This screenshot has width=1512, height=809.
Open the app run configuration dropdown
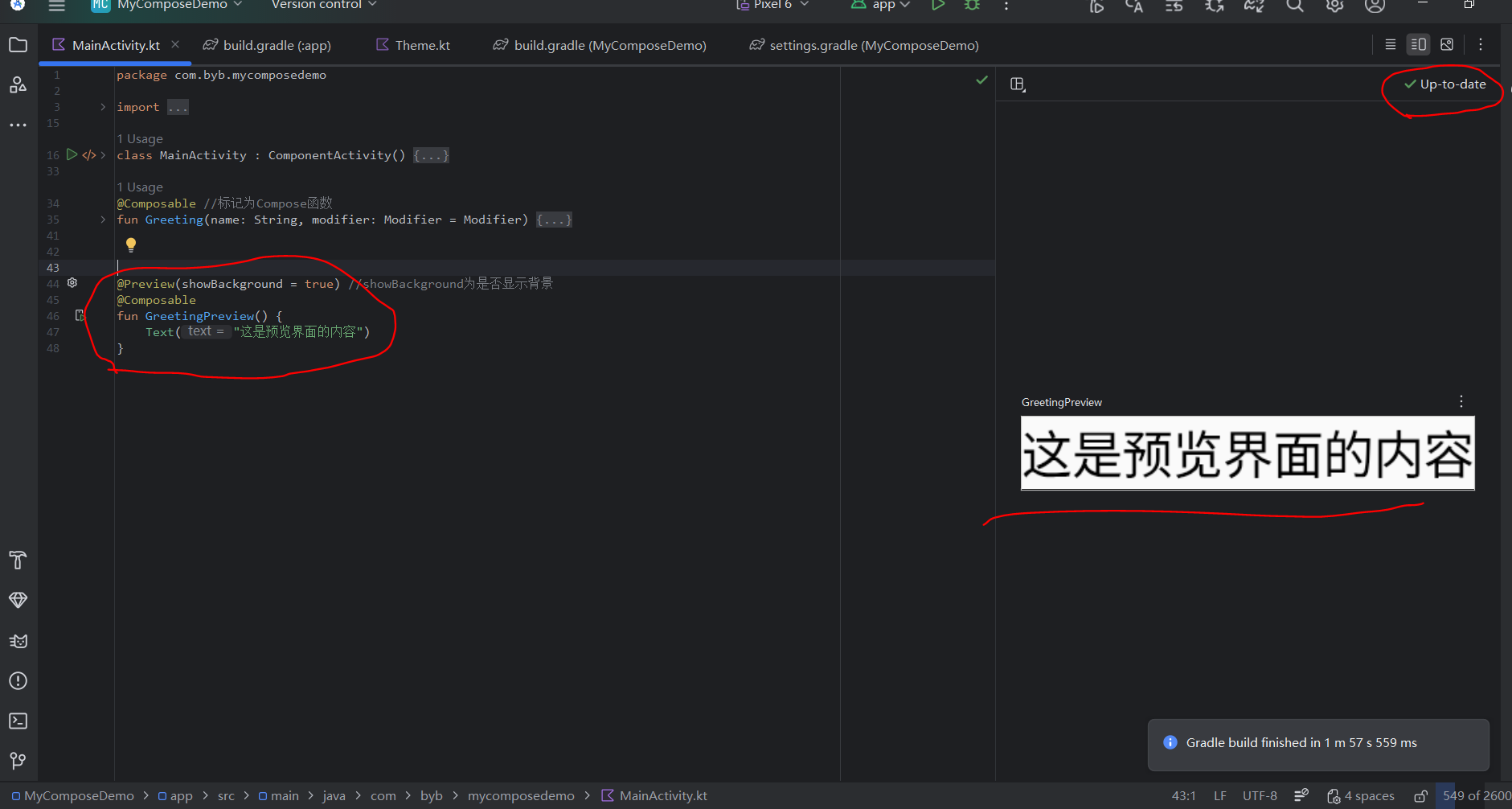tap(880, 5)
